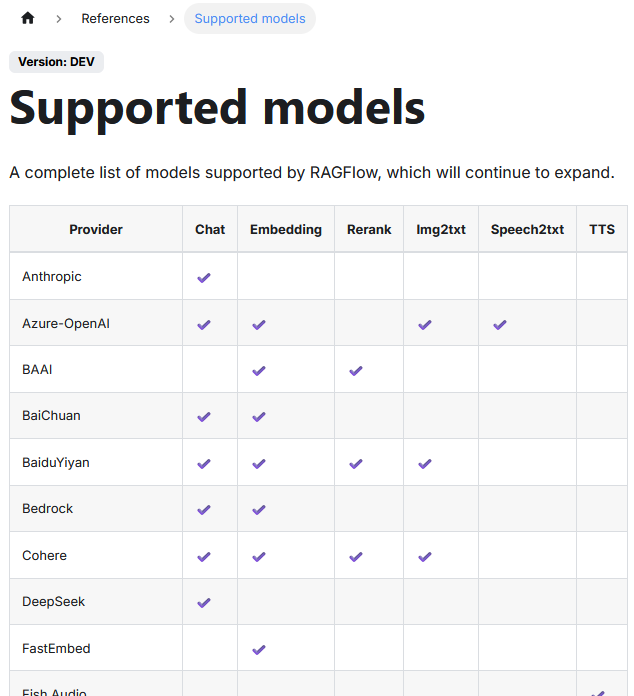Click the Supported models page heading
The image size is (634, 696).
(x=217, y=107)
